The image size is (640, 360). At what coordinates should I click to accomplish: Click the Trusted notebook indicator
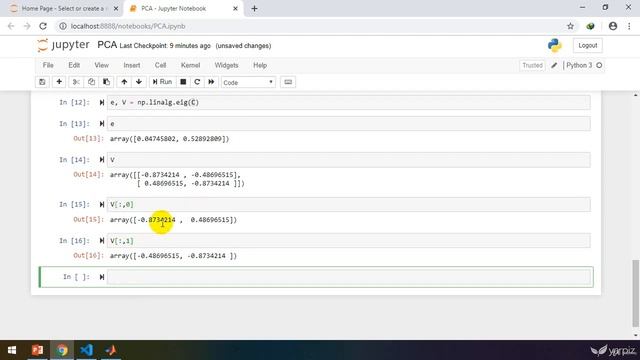[x=532, y=65]
